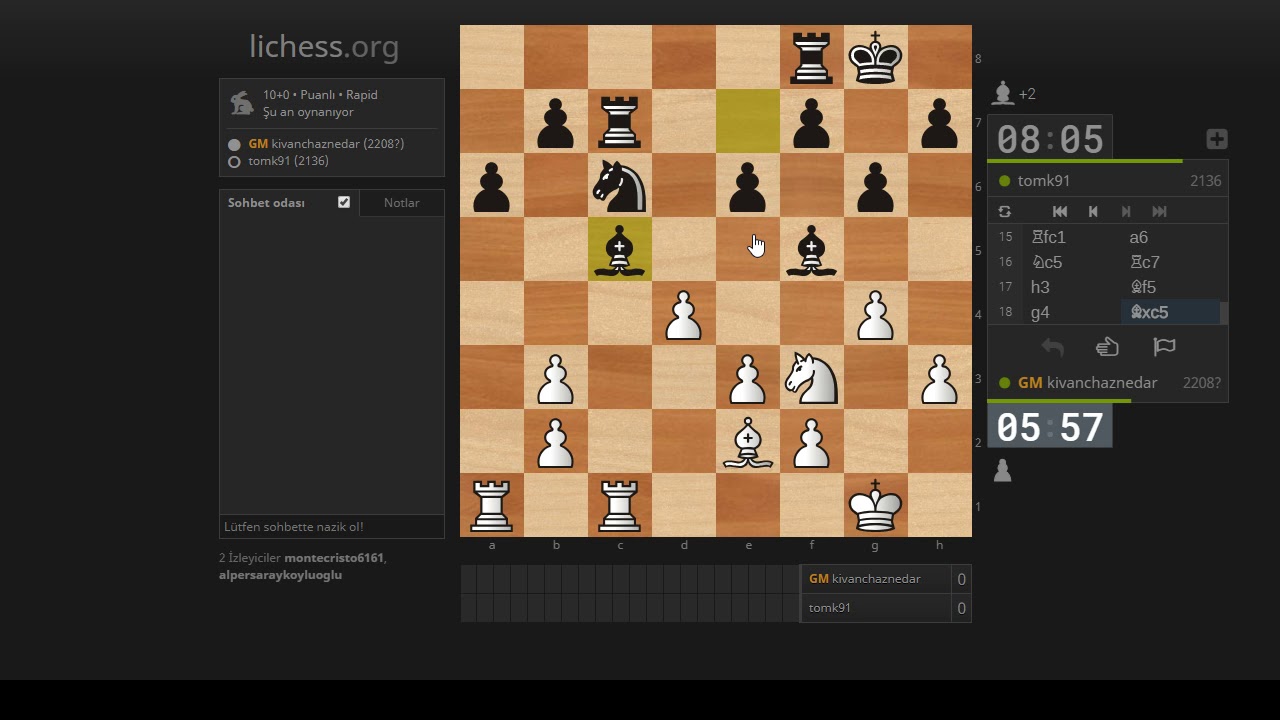Select the white bishop on e2
Image resolution: width=1280 pixels, height=720 pixels.
[x=748, y=441]
